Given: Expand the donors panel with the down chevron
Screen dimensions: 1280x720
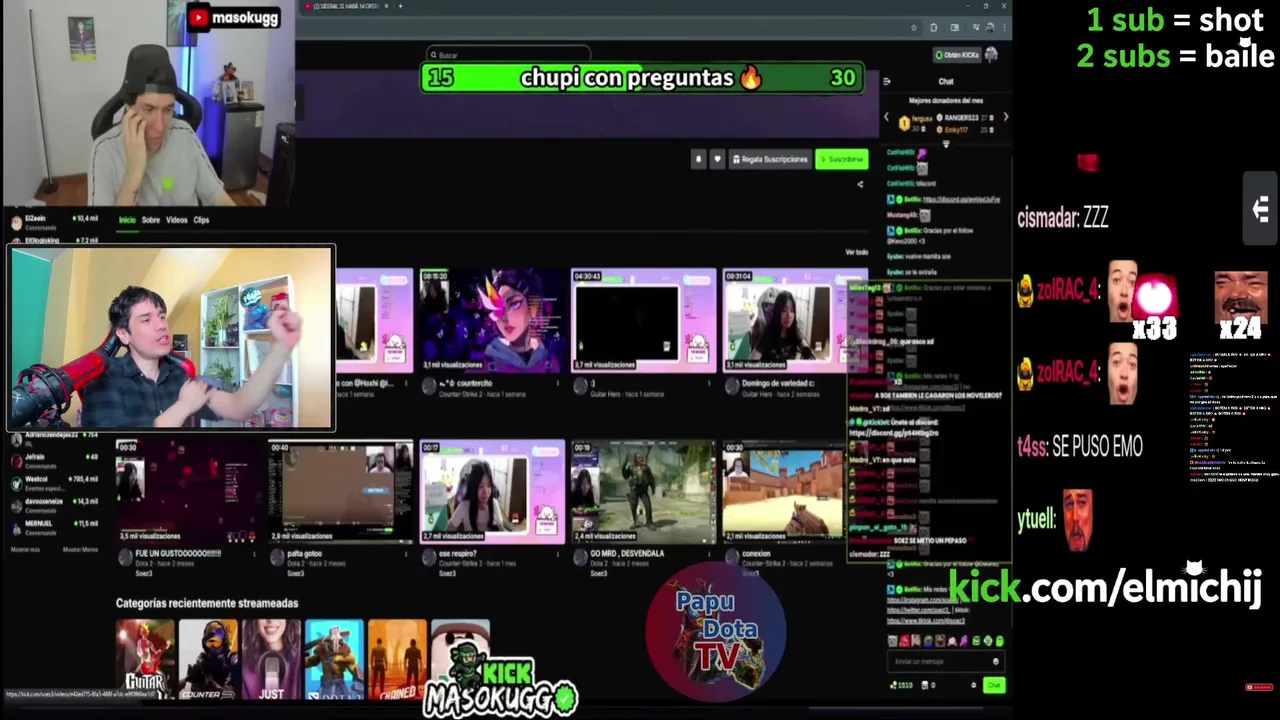Looking at the screenshot, I should (945, 145).
